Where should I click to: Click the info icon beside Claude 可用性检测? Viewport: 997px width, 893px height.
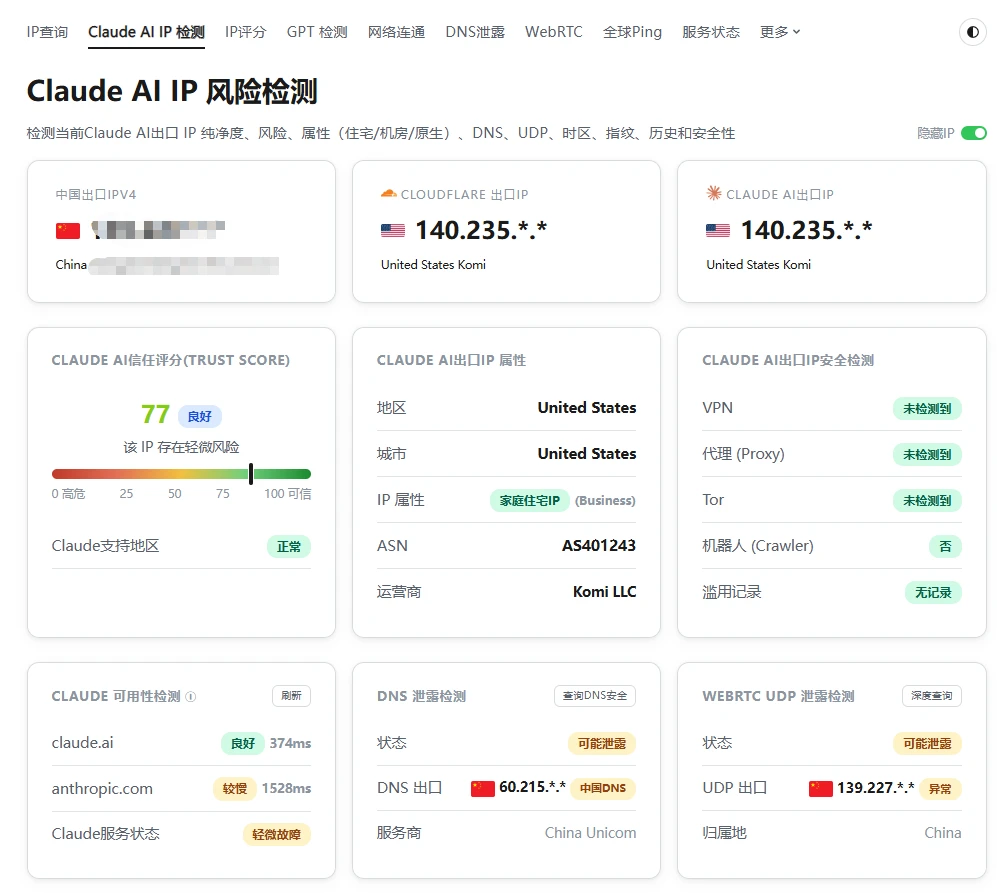(x=191, y=696)
